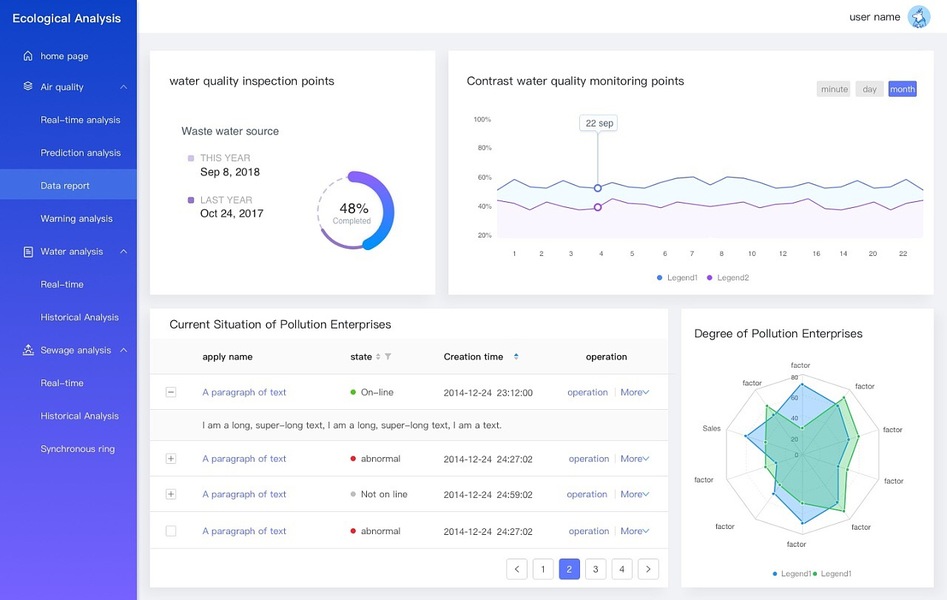
Task: Sort the table by Creation time arrows
Action: click(516, 357)
